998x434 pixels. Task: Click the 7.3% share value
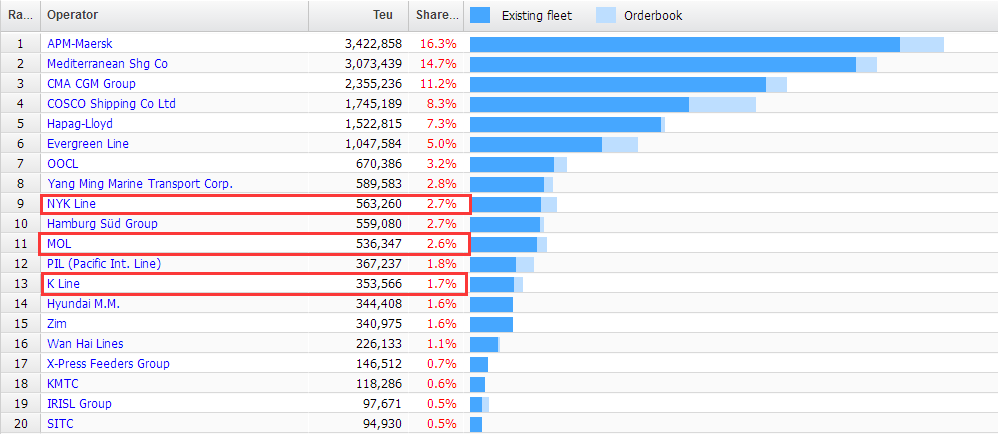441,124
